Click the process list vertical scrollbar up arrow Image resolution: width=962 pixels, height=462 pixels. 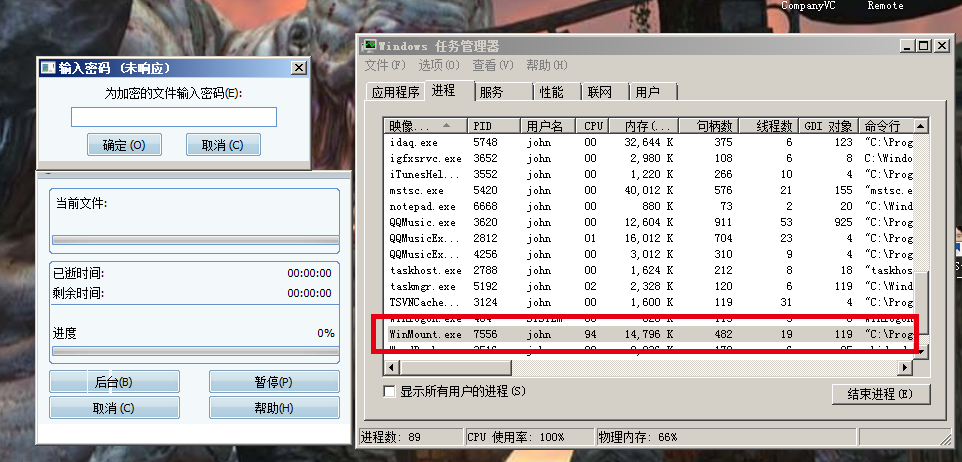point(921,126)
